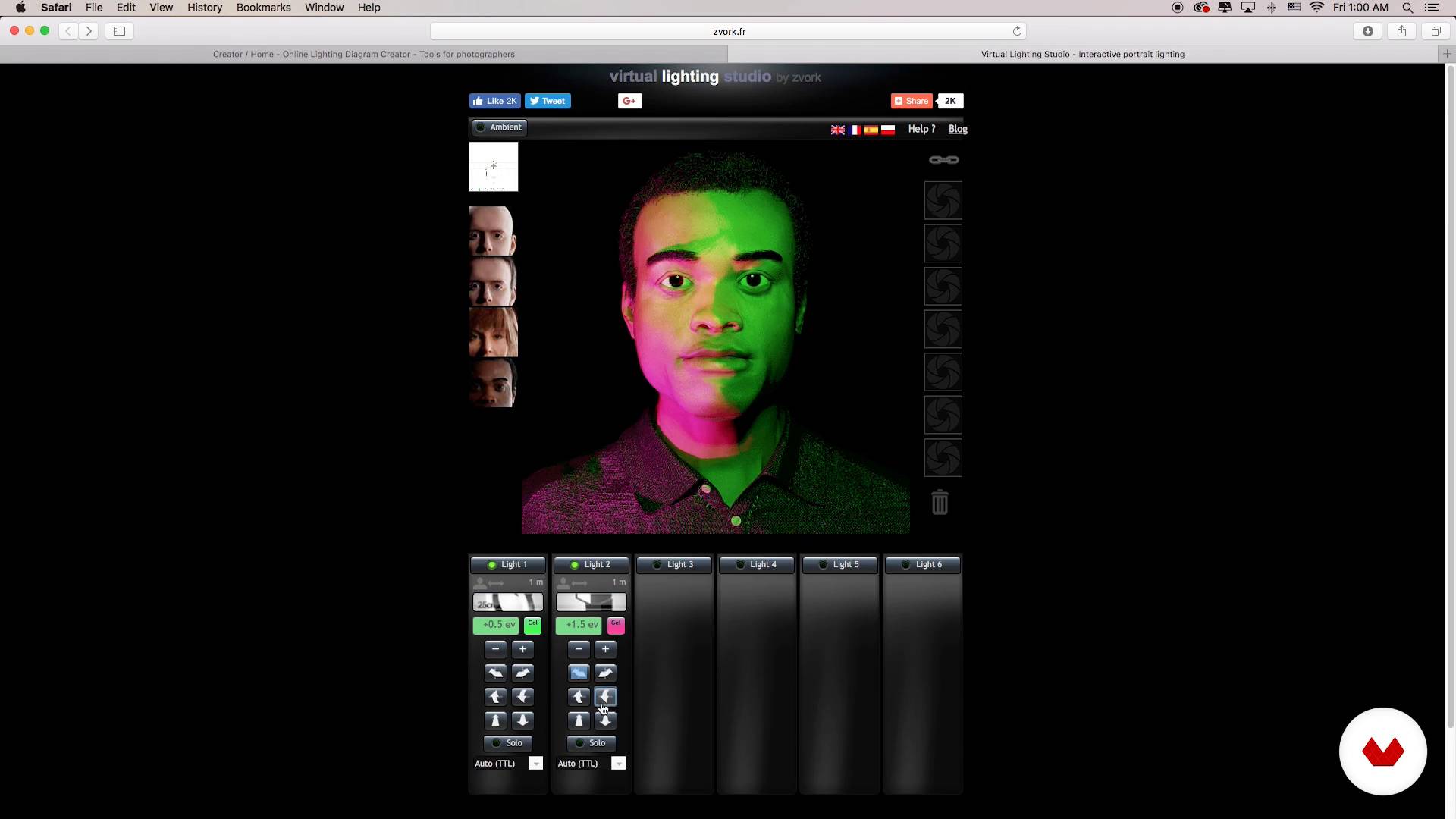Click the red Share button
1456x819 pixels.
[912, 101]
